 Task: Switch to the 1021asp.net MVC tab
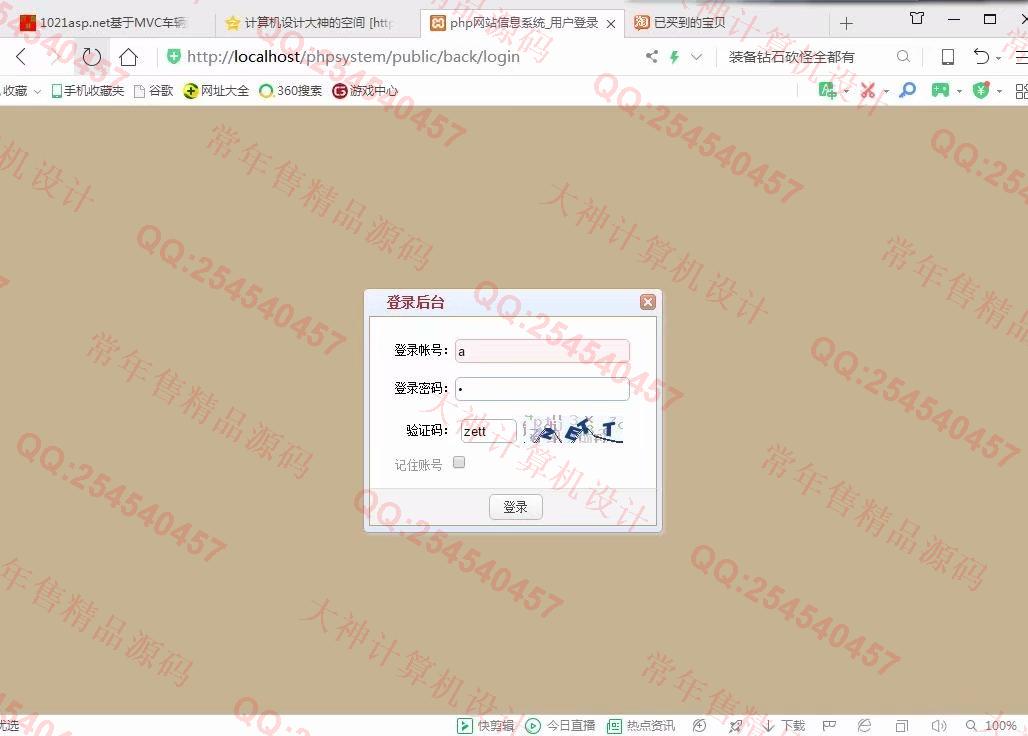click(105, 23)
